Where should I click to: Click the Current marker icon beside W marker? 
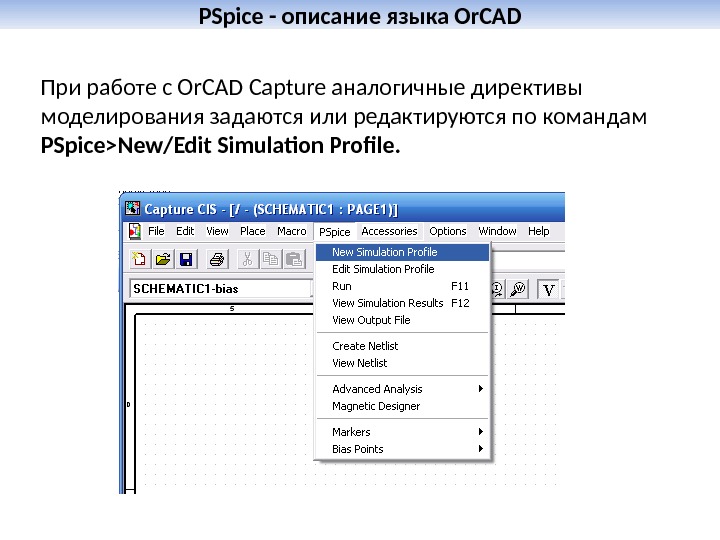pyautogui.click(x=498, y=289)
